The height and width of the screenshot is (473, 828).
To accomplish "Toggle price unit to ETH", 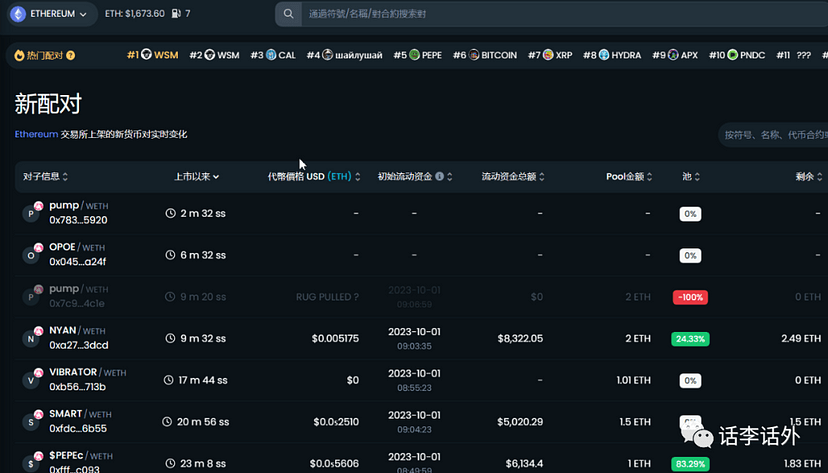I will pos(339,176).
